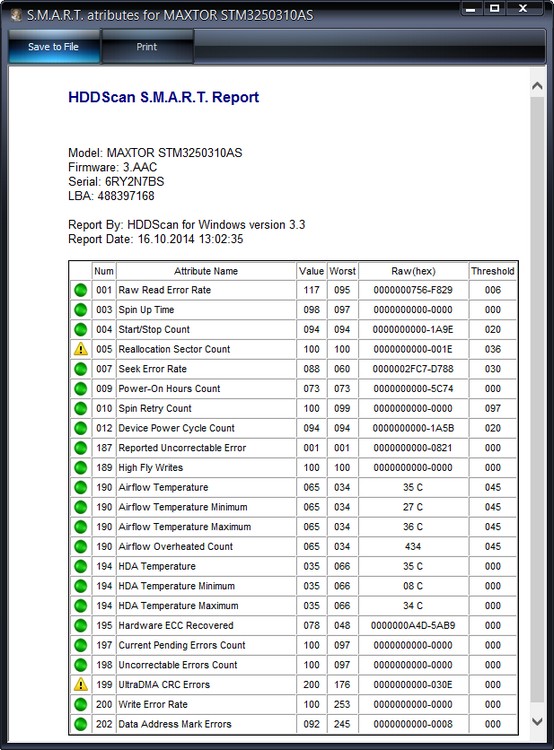
Task: Click raw value 0000000A4D-5AB9
Action: pyautogui.click(x=413, y=625)
